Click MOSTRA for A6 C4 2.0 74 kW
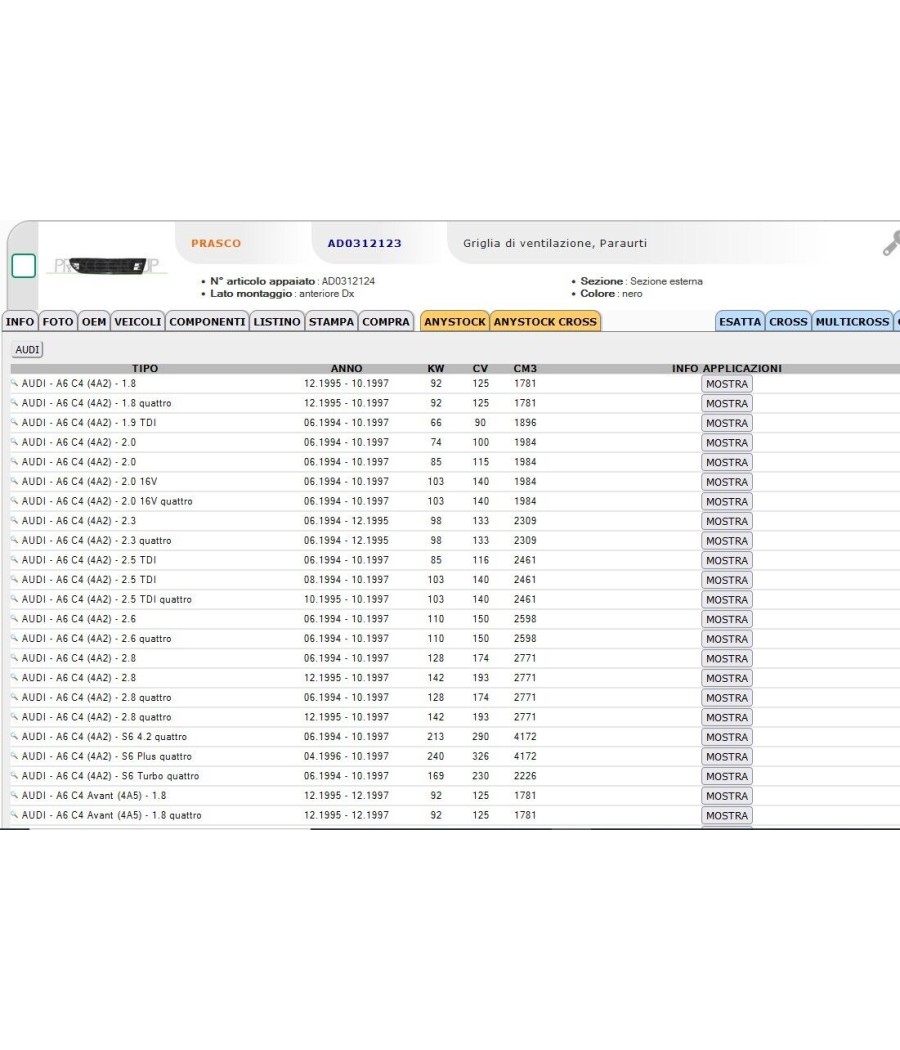The image size is (900, 1050). (x=727, y=443)
